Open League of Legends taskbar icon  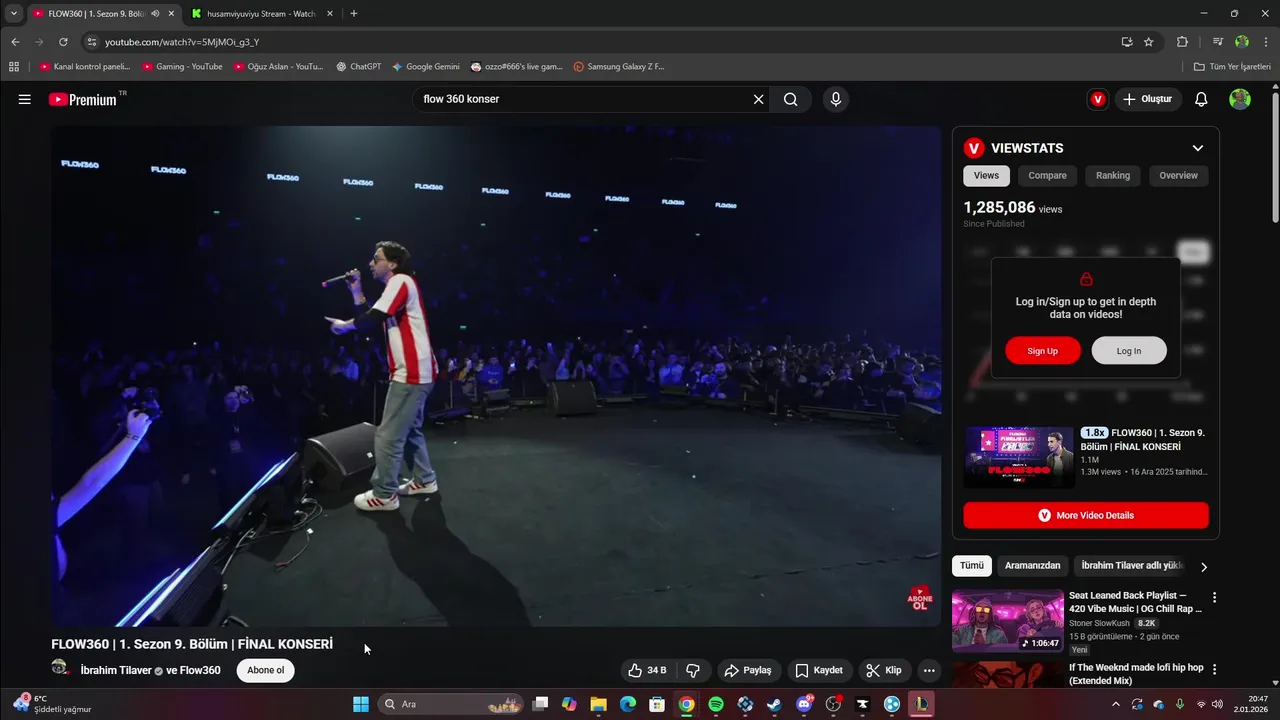921,704
